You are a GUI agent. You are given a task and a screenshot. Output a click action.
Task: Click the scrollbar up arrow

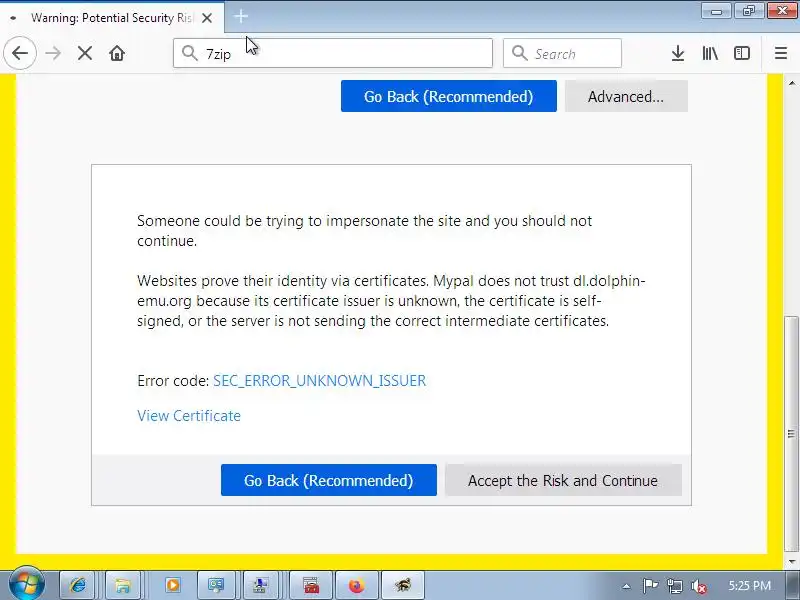coord(791,83)
